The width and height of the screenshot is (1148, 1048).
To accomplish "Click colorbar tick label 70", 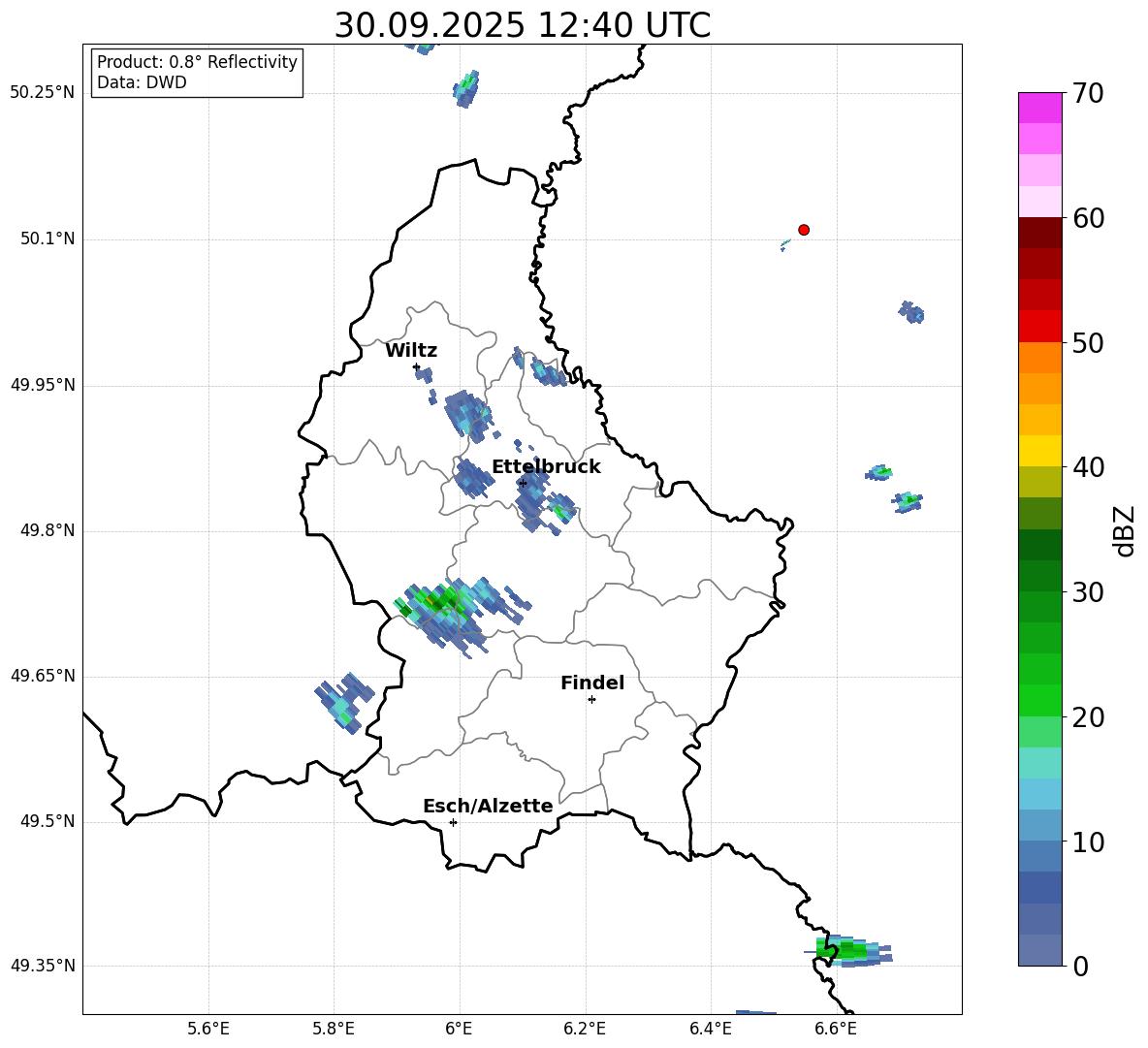I will [1088, 93].
